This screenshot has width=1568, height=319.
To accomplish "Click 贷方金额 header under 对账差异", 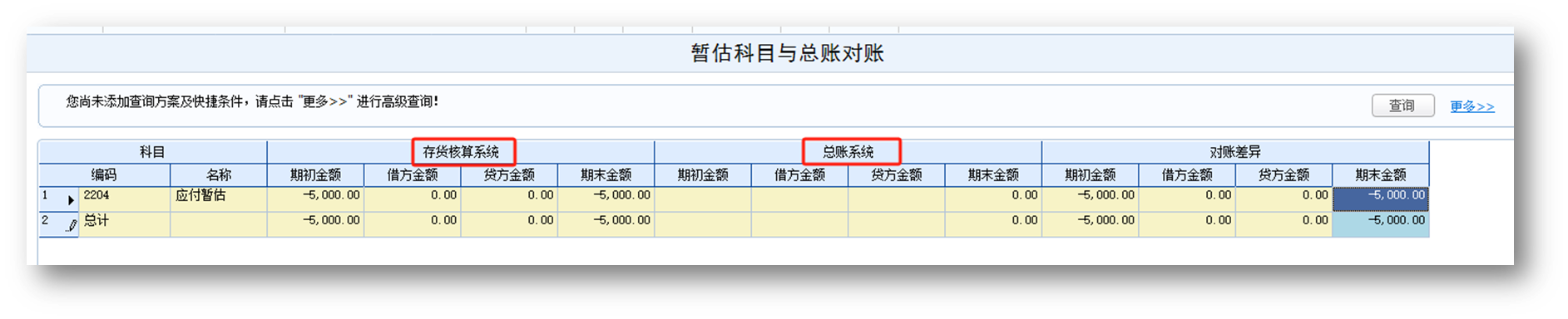I will tap(1284, 175).
